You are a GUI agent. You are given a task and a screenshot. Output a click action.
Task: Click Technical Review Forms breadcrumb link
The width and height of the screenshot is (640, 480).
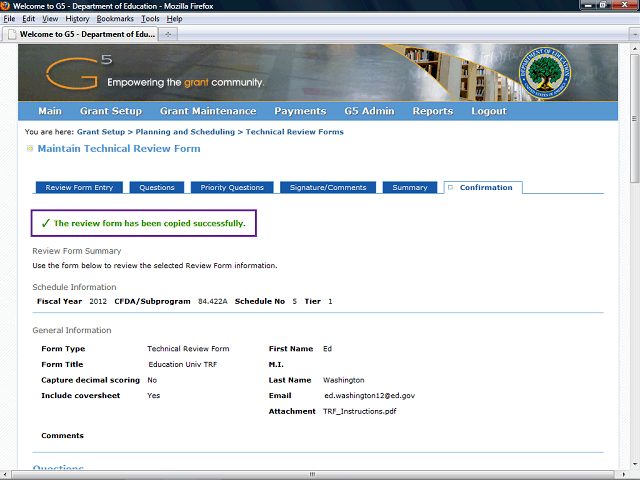pos(295,132)
